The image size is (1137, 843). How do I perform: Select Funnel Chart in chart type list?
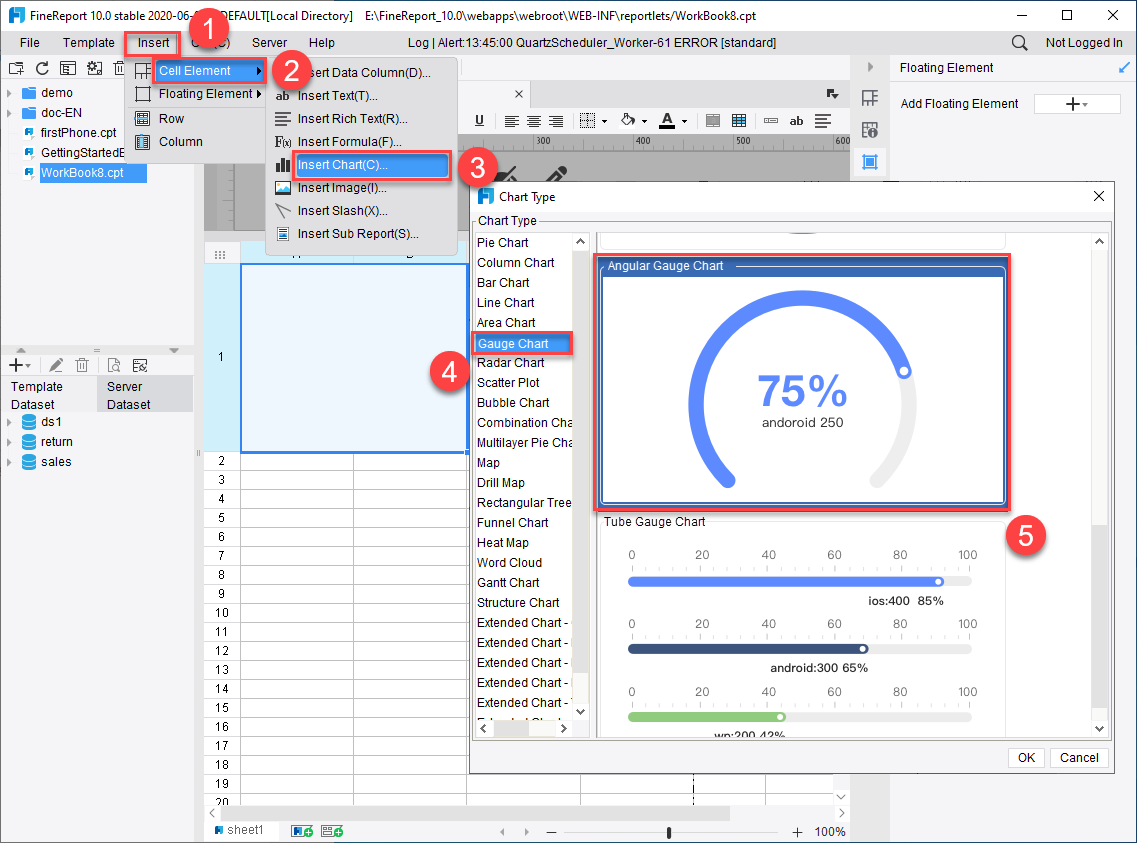(513, 523)
